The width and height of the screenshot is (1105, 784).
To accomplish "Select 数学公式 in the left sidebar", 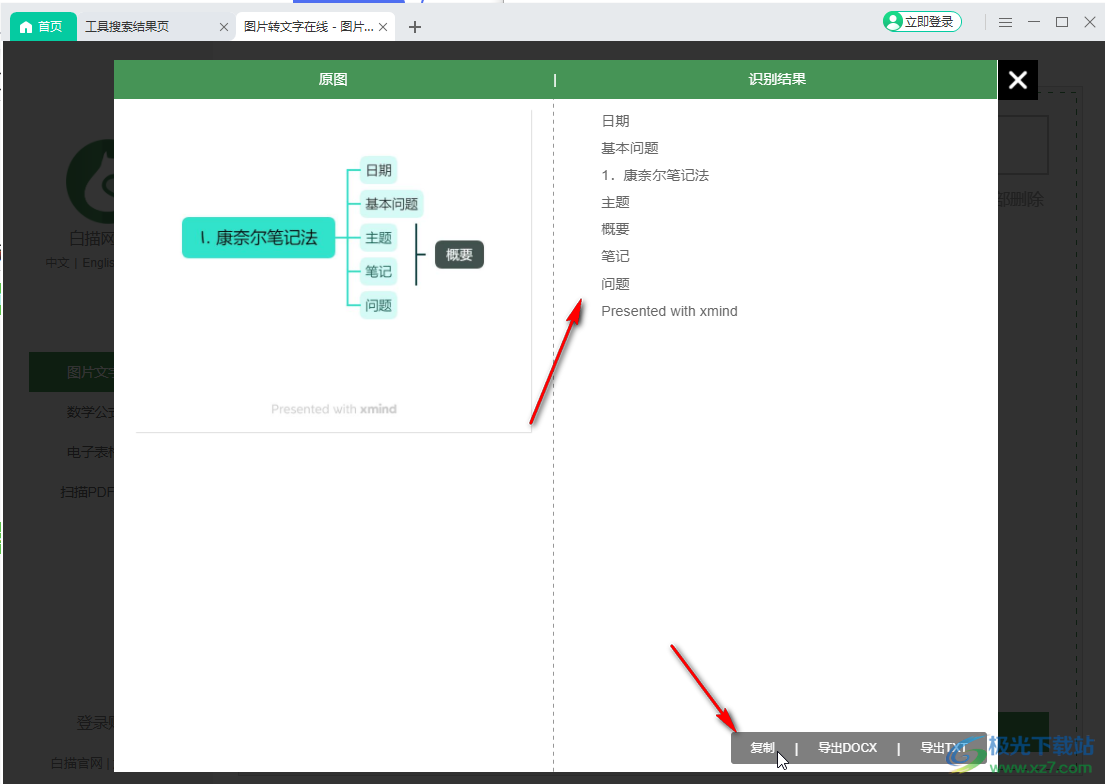I will [x=90, y=412].
